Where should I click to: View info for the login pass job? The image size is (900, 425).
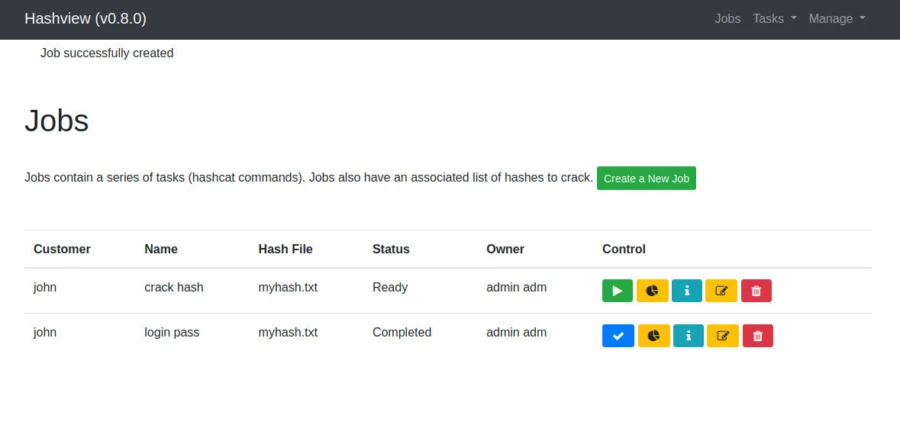688,336
